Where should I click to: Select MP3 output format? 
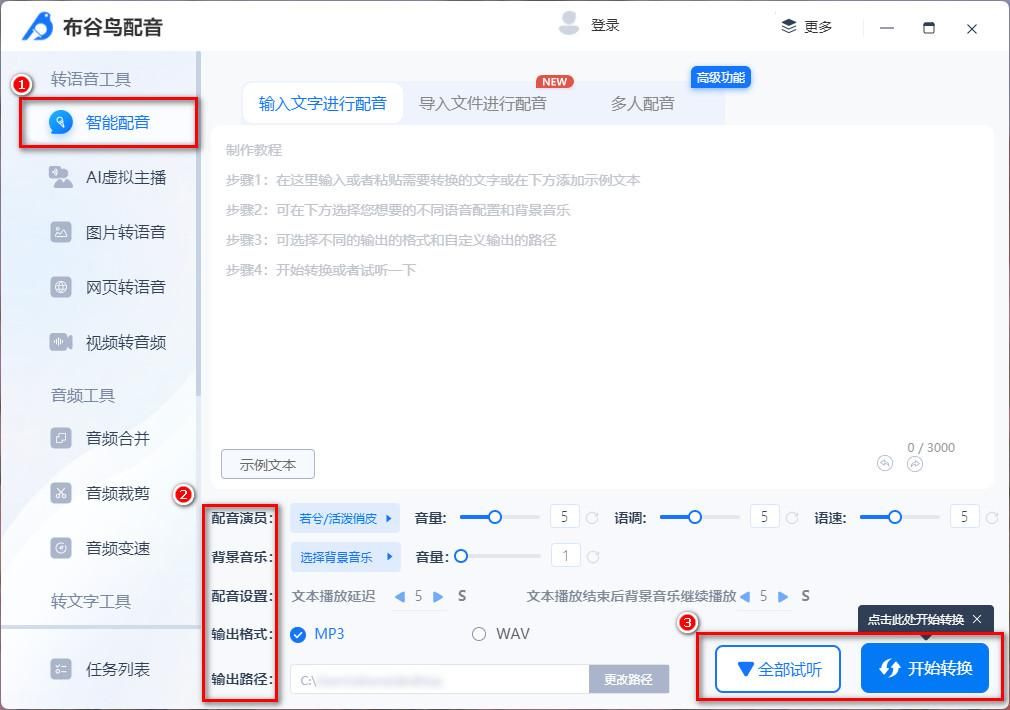[298, 635]
